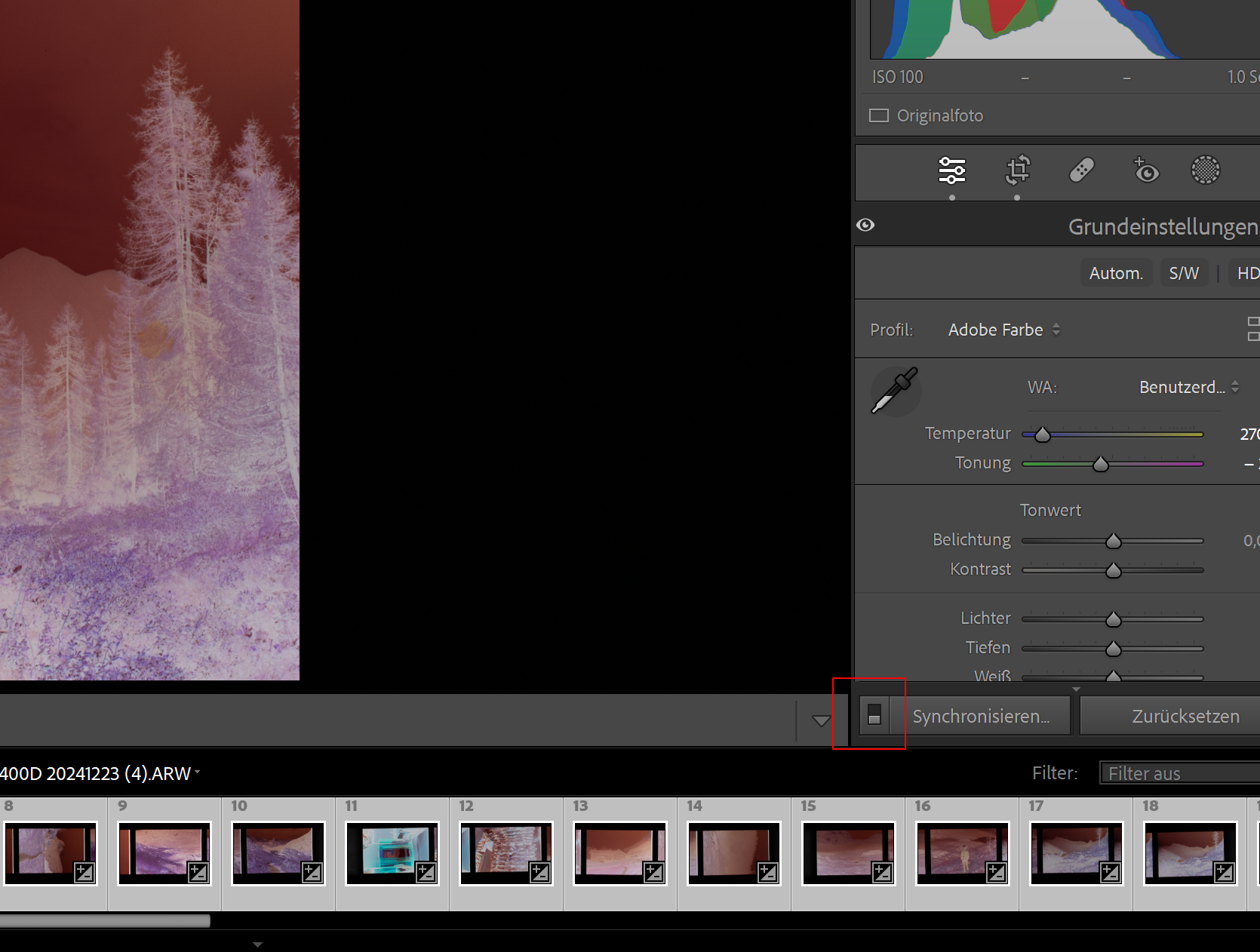Click the Tiefen slider handle
Image resolution: width=1260 pixels, height=952 pixels.
point(1114,649)
